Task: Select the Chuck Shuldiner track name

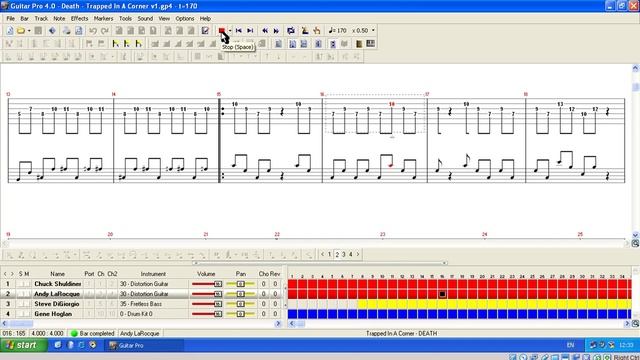Action: click(x=58, y=284)
